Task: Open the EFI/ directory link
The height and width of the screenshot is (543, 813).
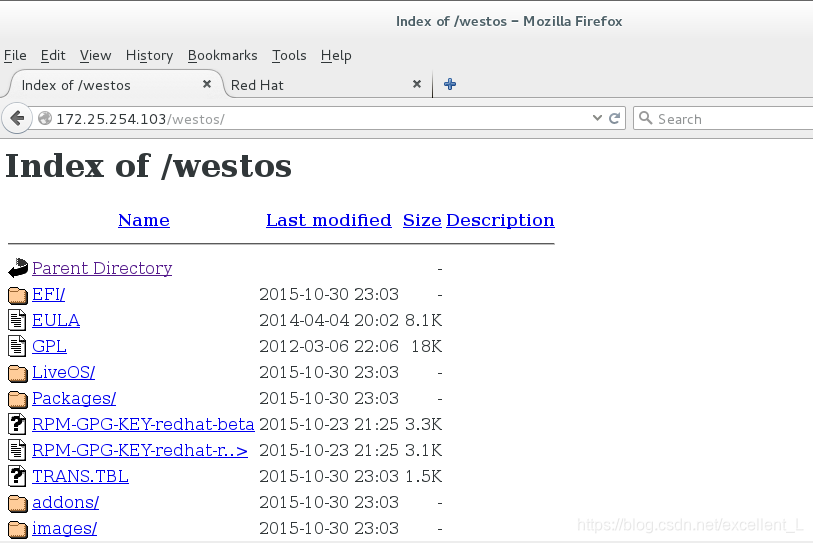Action: coord(49,294)
